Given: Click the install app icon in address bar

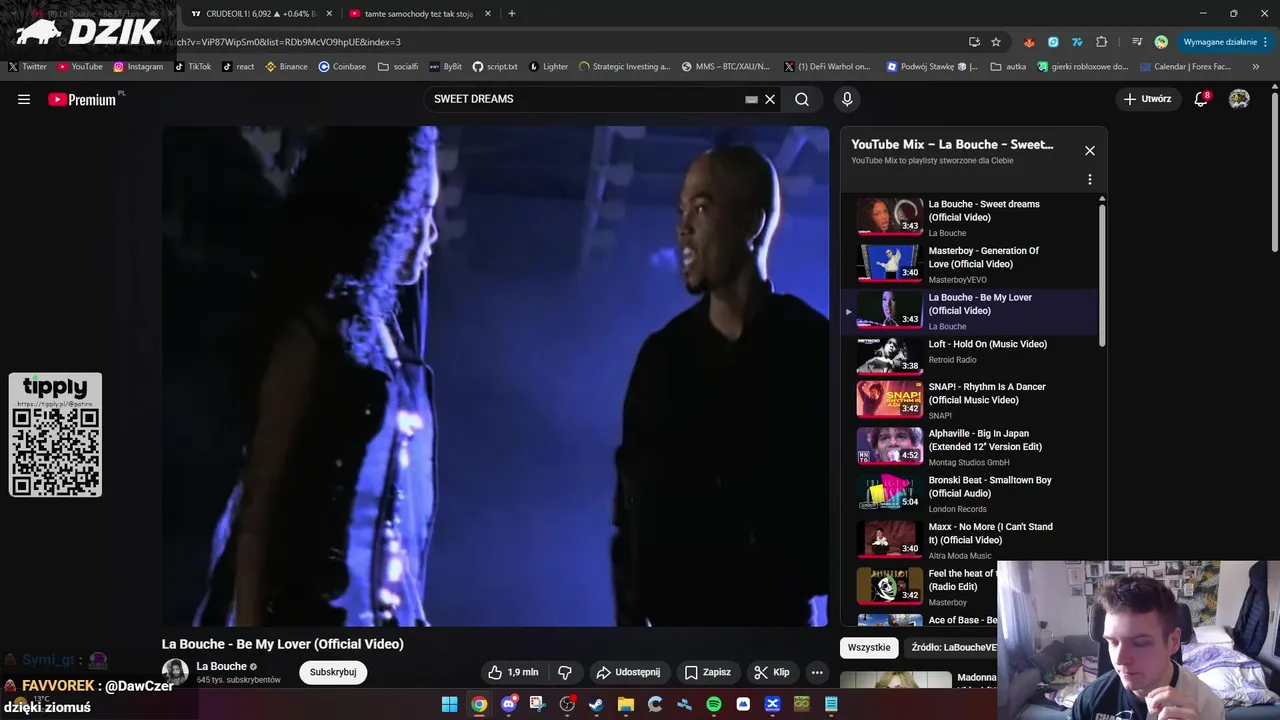Looking at the screenshot, I should click(x=974, y=42).
